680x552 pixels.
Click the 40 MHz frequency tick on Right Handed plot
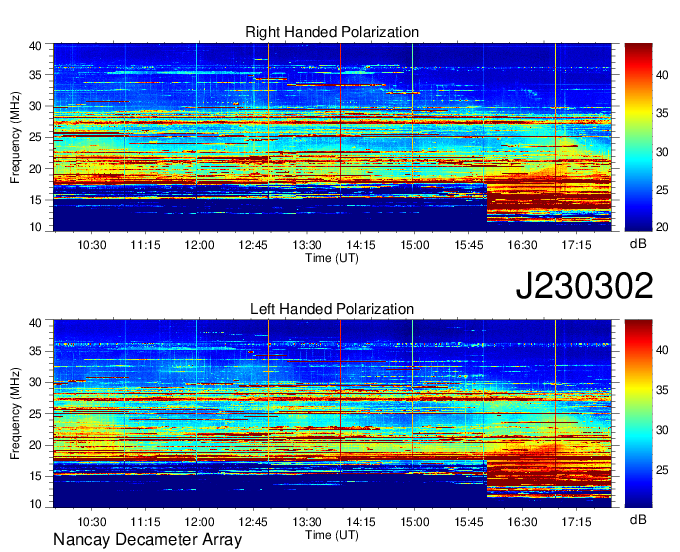point(36,46)
